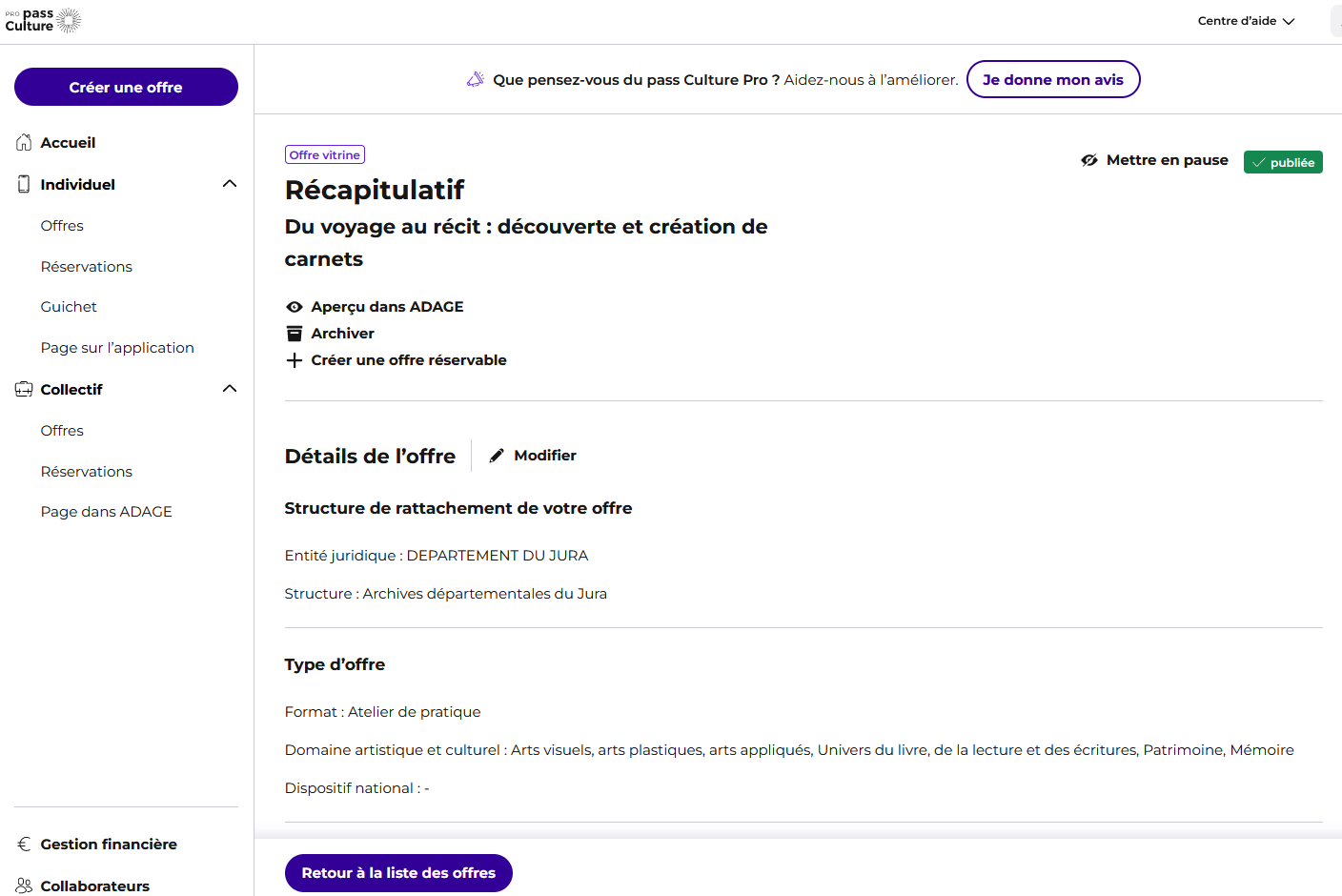Click the Offre vitrine tag
The width and height of the screenshot is (1342, 896).
coord(325,154)
